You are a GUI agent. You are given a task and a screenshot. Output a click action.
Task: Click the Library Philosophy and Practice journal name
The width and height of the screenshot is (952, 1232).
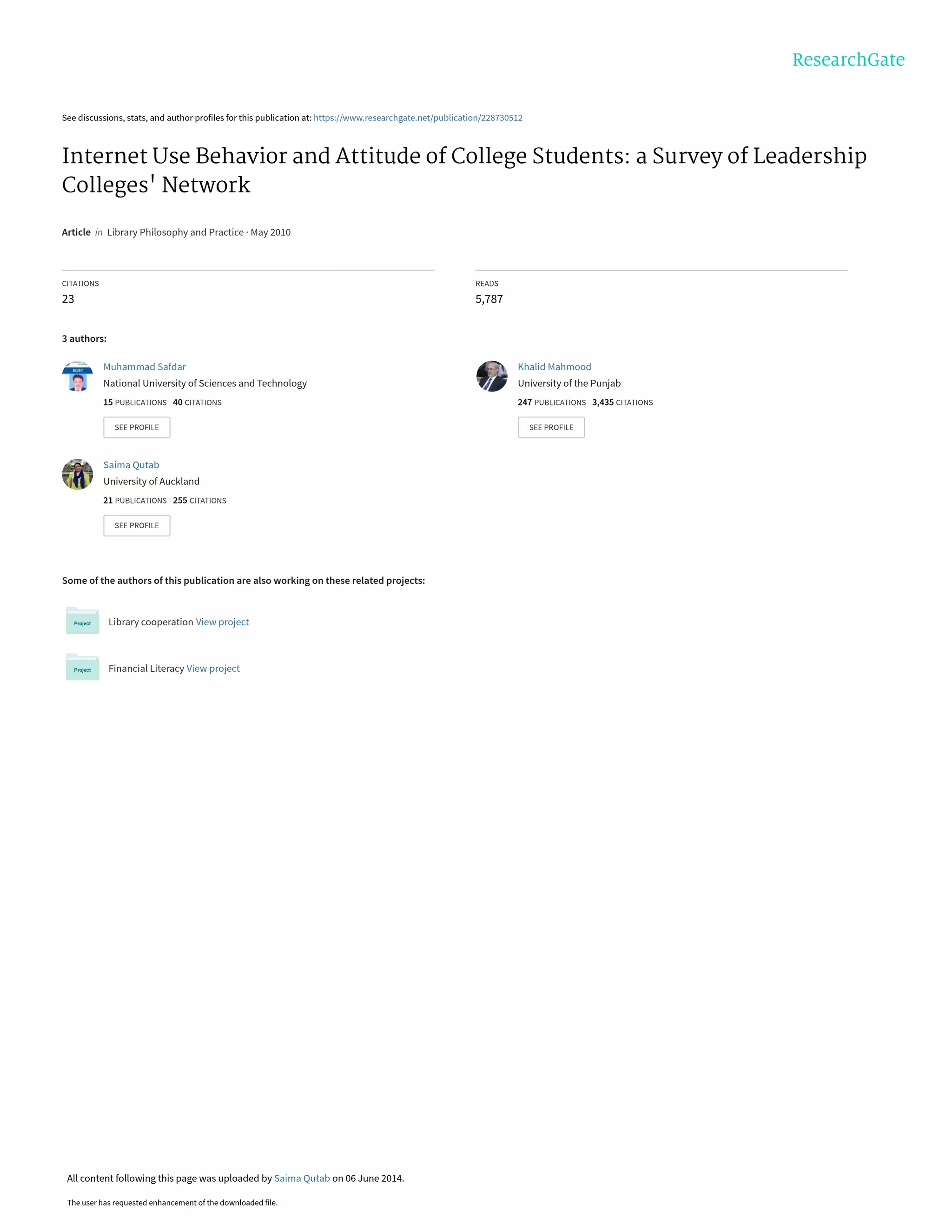tap(175, 232)
